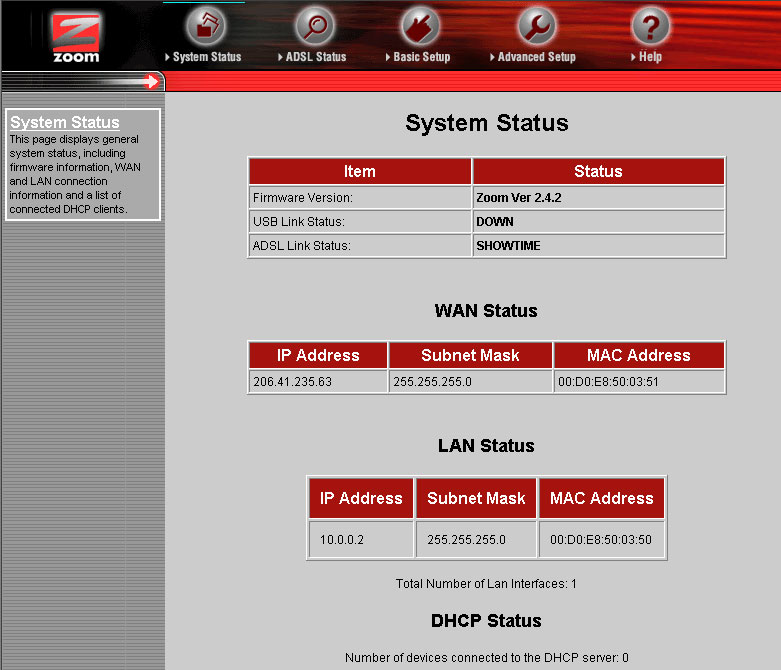781x670 pixels.
Task: Click the System Status folder icon
Action: click(207, 26)
